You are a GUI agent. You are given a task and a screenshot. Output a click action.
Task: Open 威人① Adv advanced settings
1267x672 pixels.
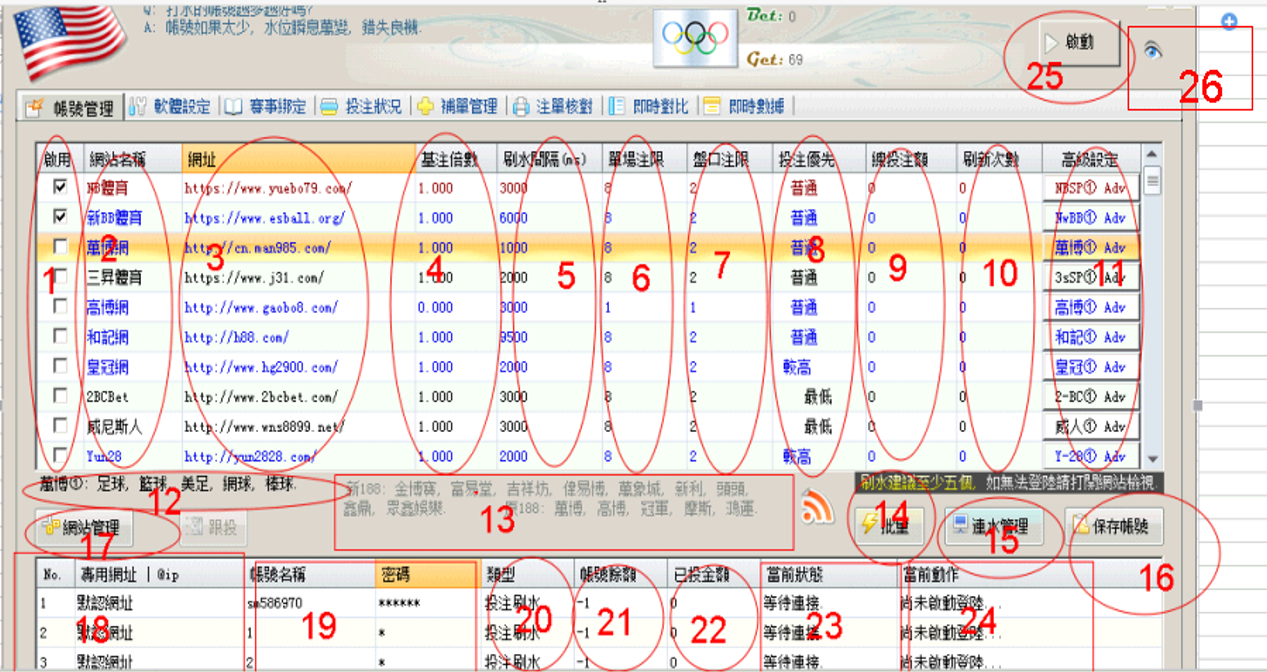point(1090,427)
